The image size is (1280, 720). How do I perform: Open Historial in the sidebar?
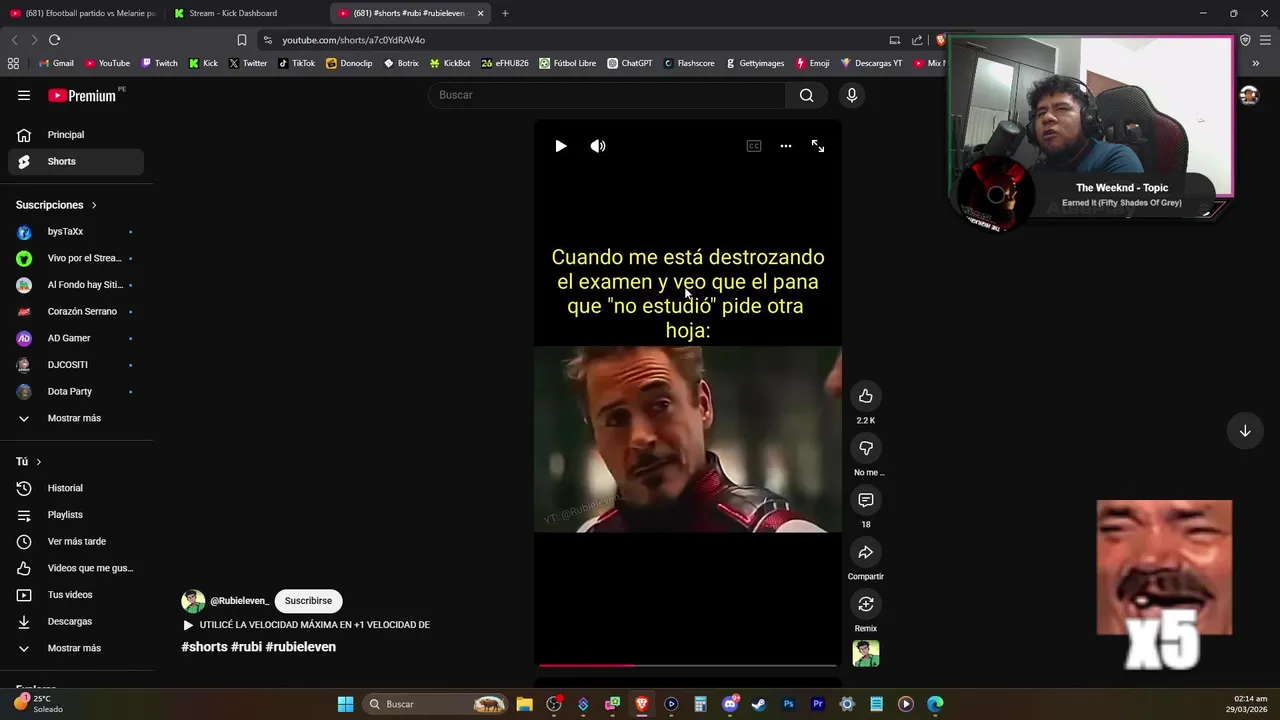(76, 488)
